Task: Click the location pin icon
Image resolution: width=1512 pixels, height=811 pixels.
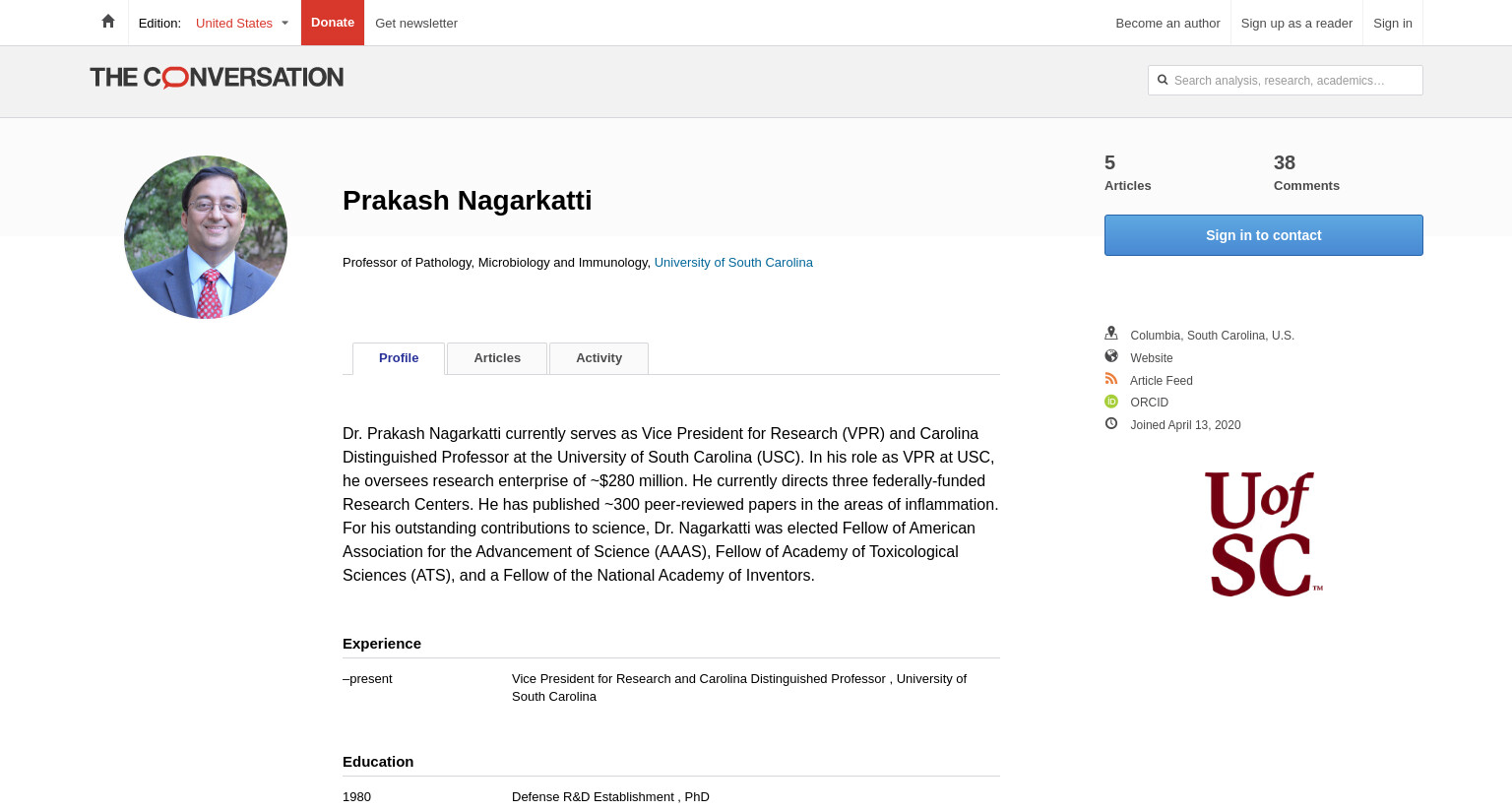Action: pos(1111,334)
